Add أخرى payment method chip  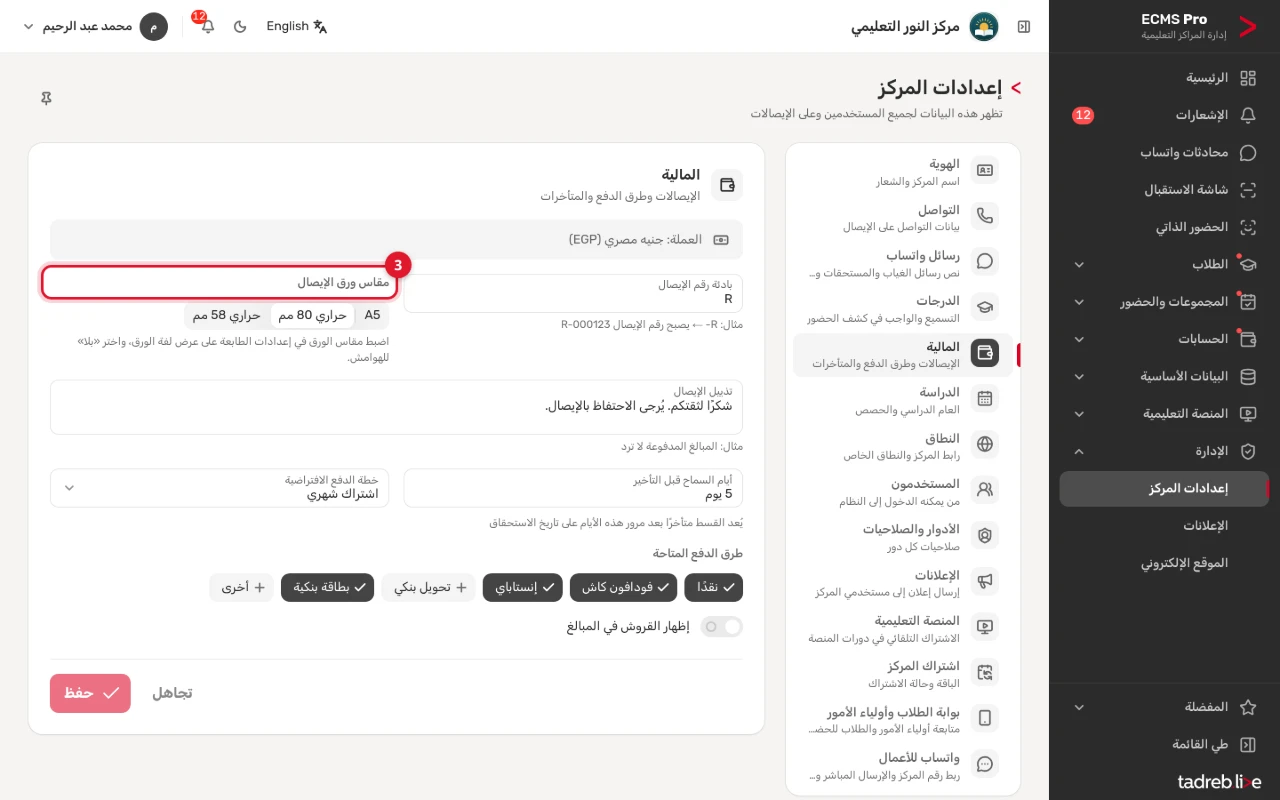click(x=241, y=588)
